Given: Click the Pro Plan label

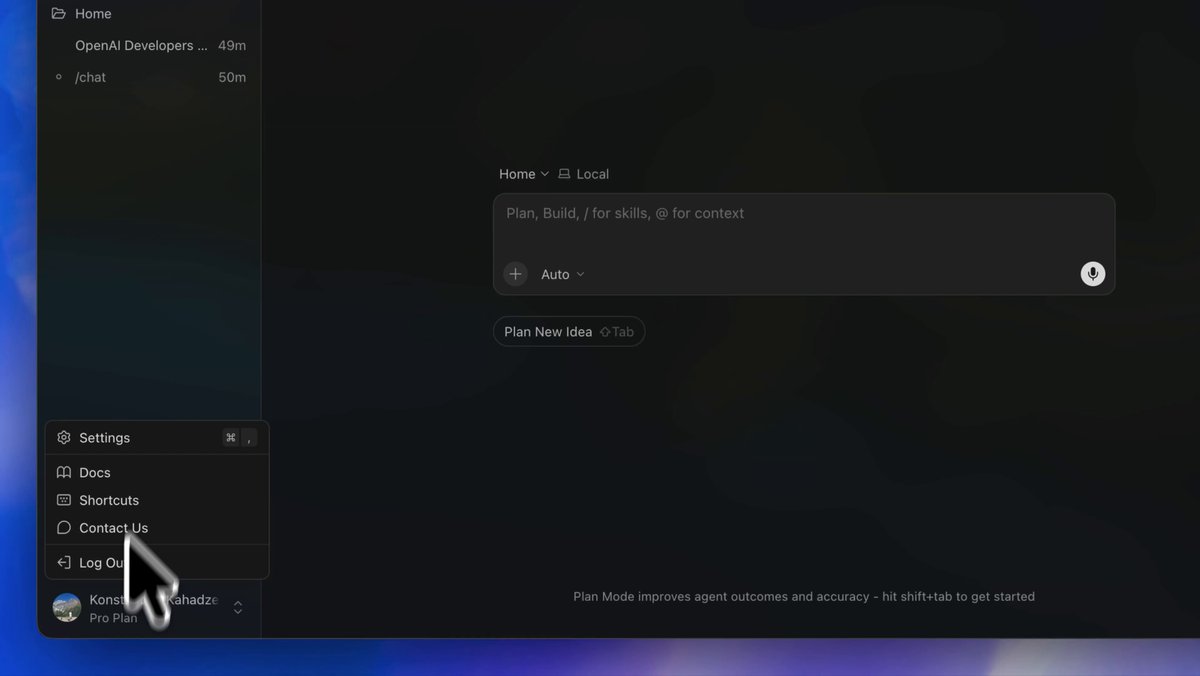Looking at the screenshot, I should click(113, 618).
